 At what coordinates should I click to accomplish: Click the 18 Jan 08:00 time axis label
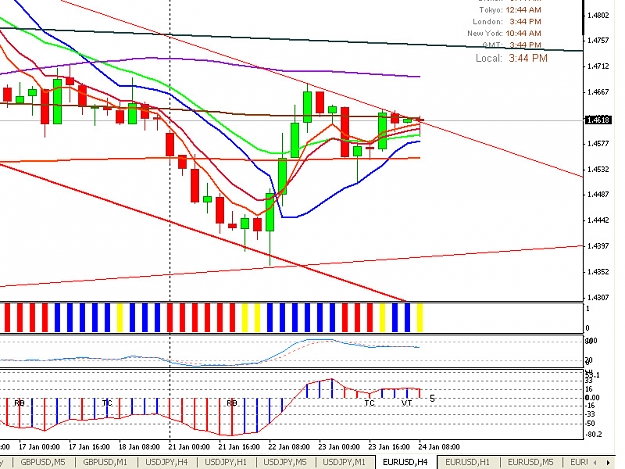(x=139, y=447)
